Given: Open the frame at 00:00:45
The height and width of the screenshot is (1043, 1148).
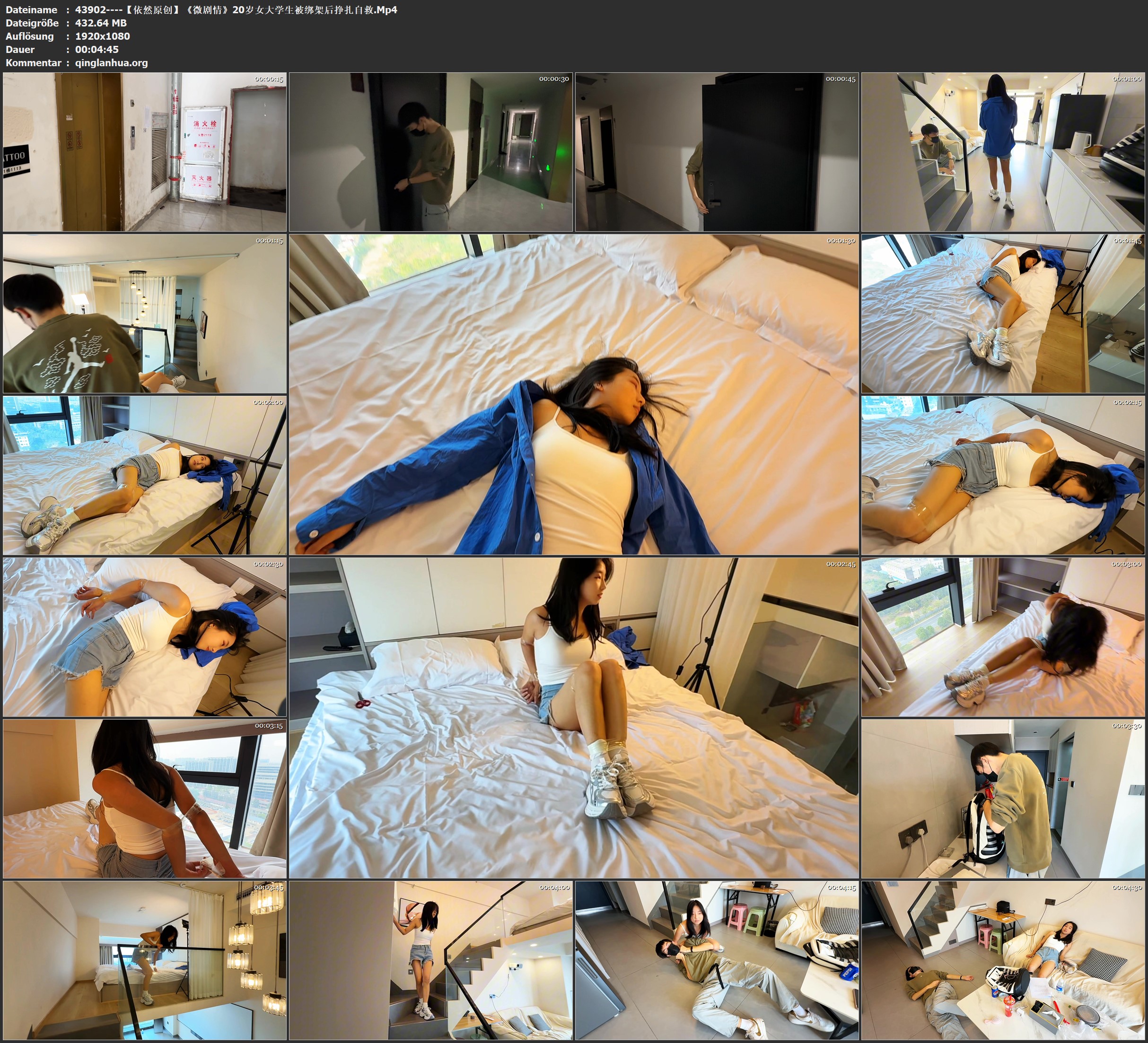Looking at the screenshot, I should coord(716,151).
